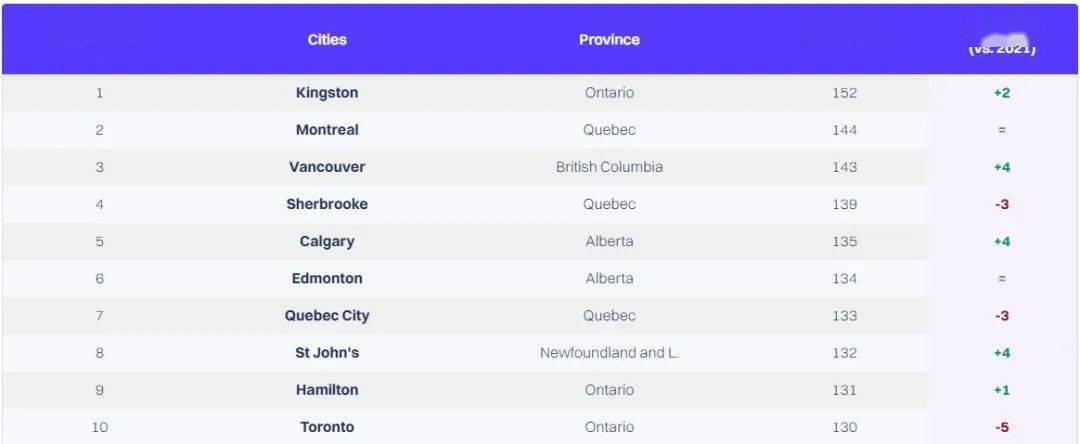The width and height of the screenshot is (1080, 444).
Task: Select Calgary in the Cities column
Action: pos(327,241)
